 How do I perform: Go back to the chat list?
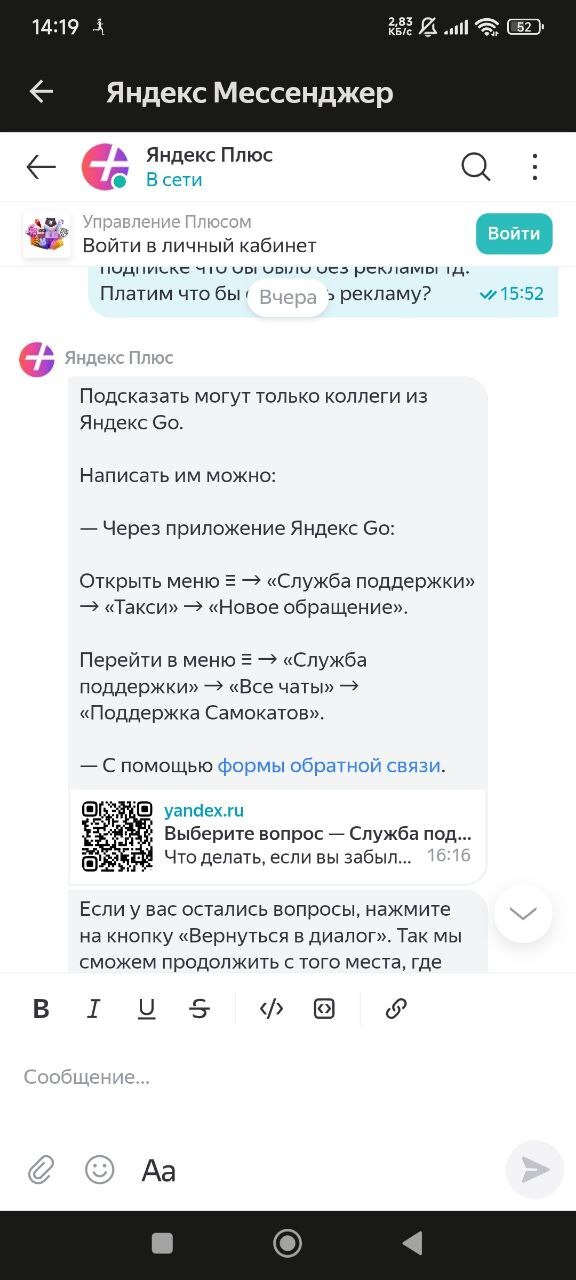(40, 167)
